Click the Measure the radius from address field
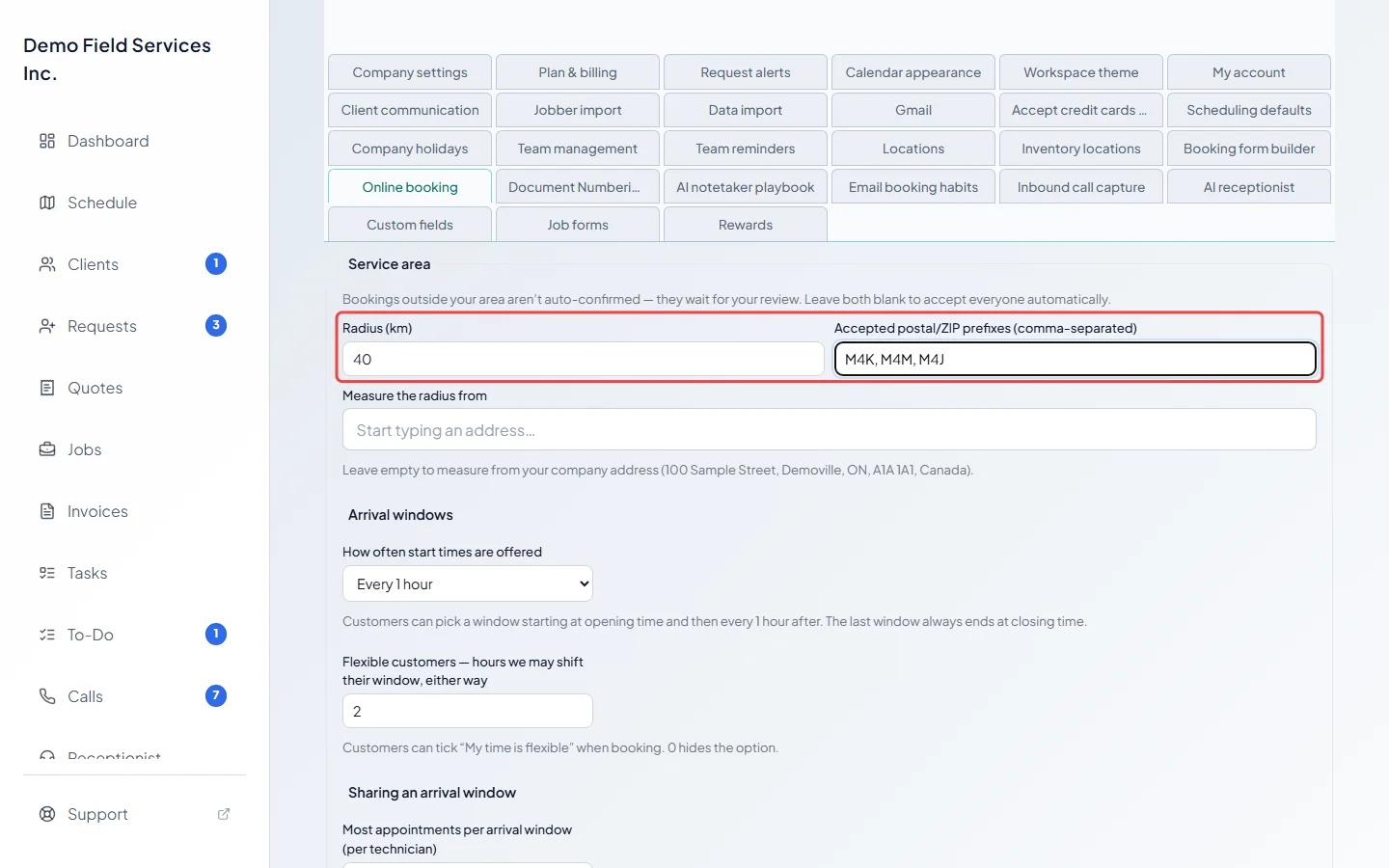Image resolution: width=1389 pixels, height=868 pixels. click(x=830, y=429)
